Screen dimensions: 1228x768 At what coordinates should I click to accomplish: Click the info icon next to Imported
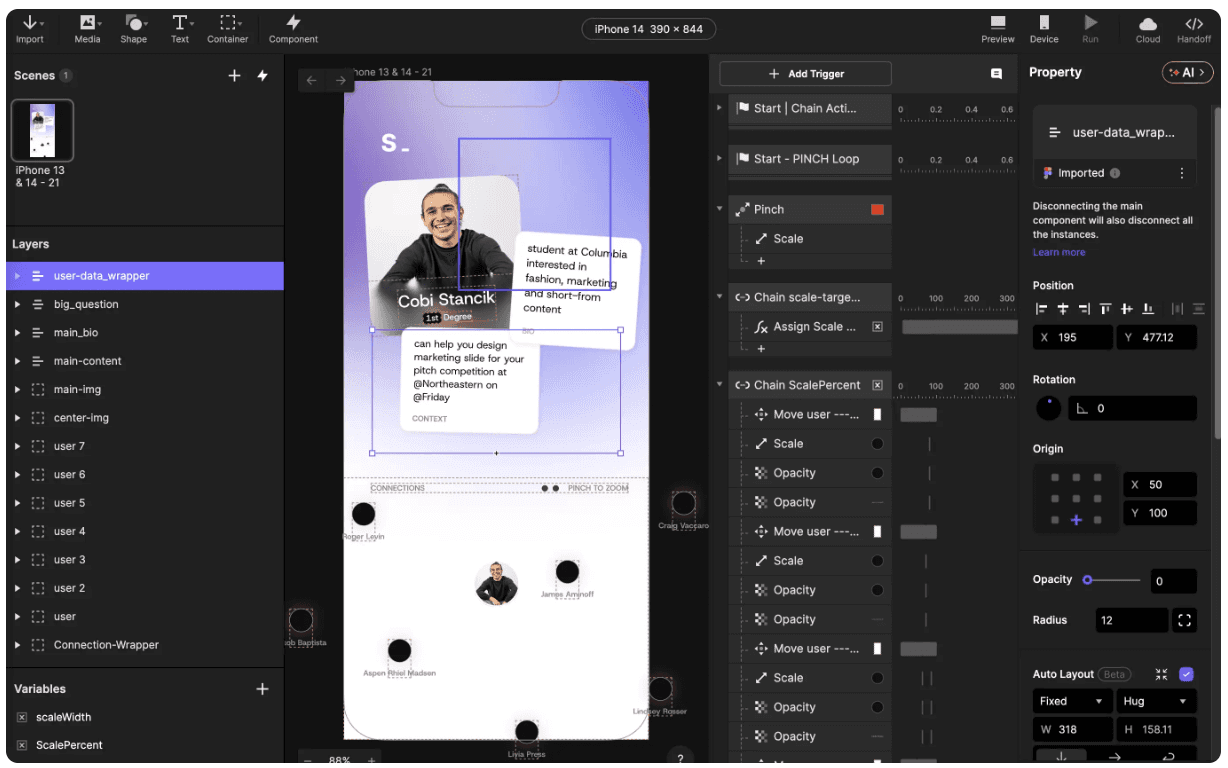click(1115, 173)
